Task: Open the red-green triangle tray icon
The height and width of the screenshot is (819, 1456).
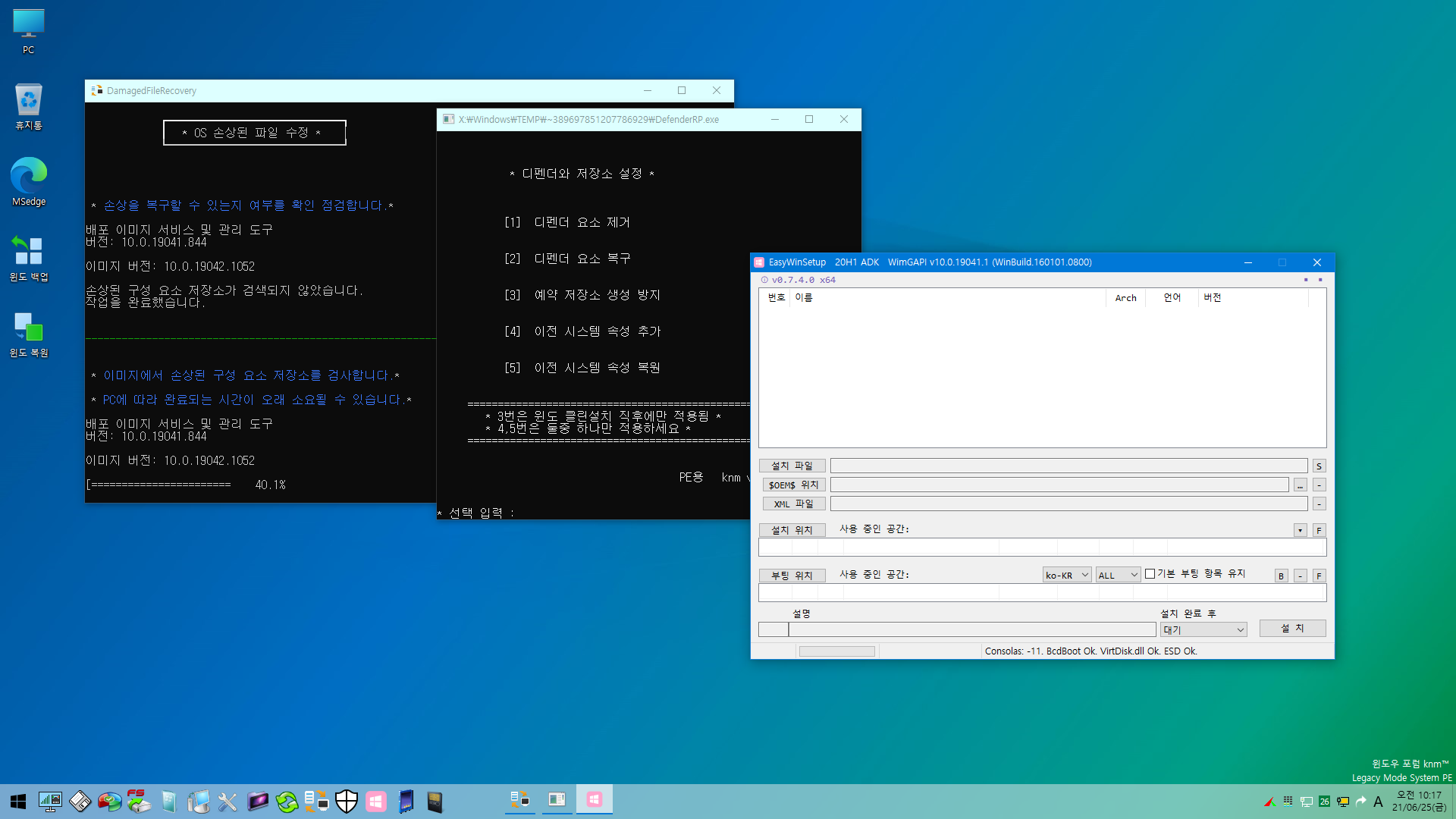Action: [1269, 802]
